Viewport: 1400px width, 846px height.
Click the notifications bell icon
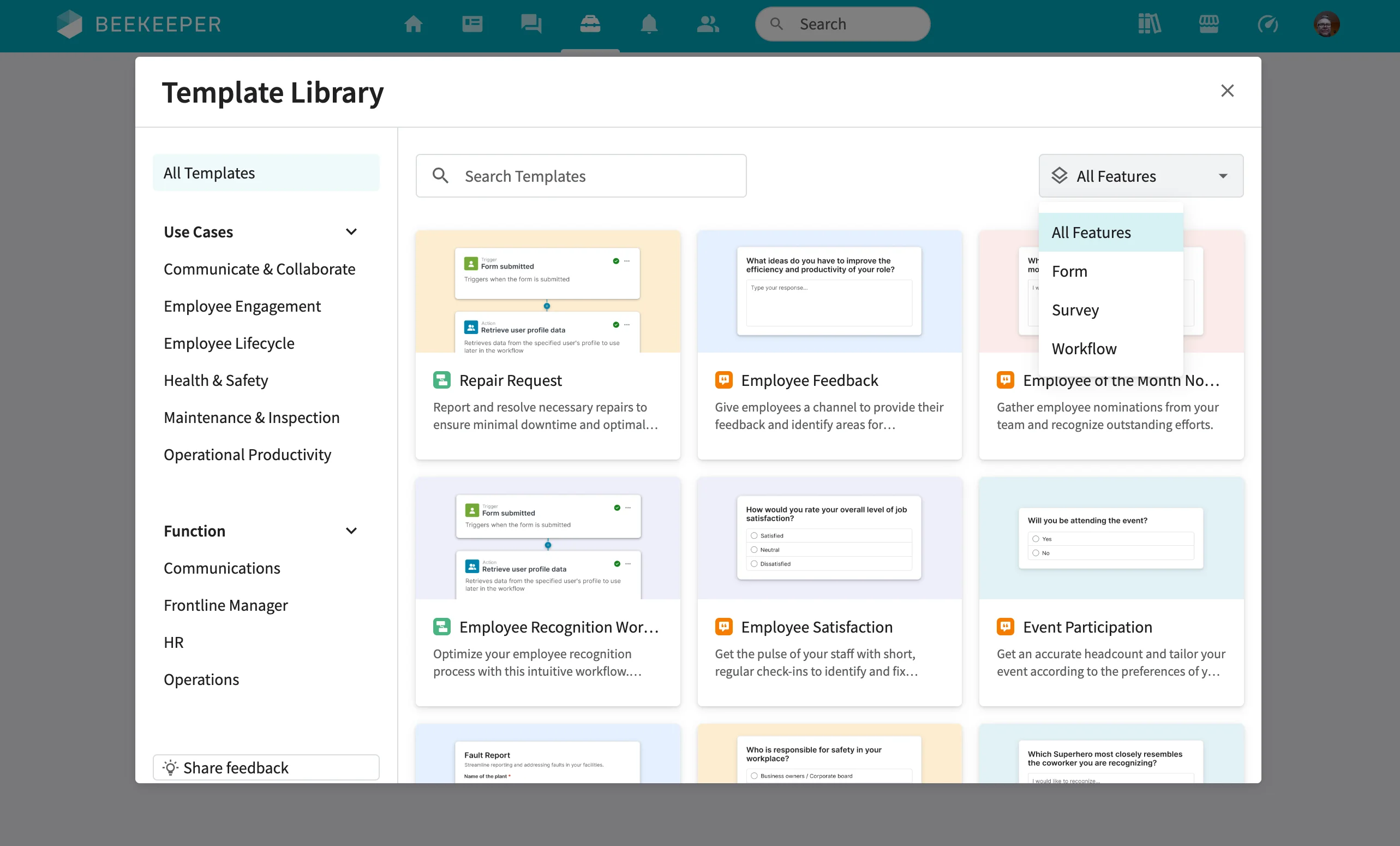click(649, 24)
